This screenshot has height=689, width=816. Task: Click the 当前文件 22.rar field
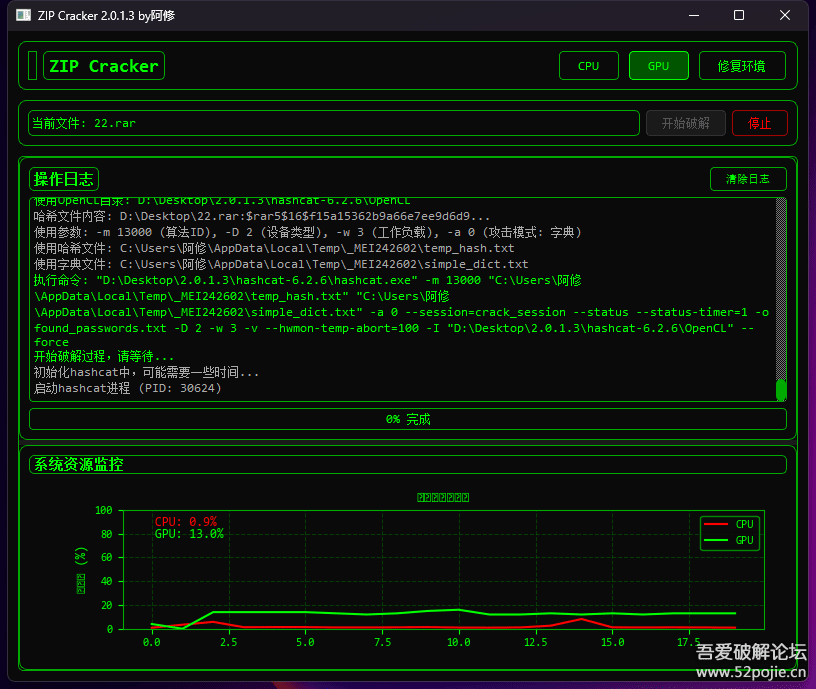click(333, 123)
